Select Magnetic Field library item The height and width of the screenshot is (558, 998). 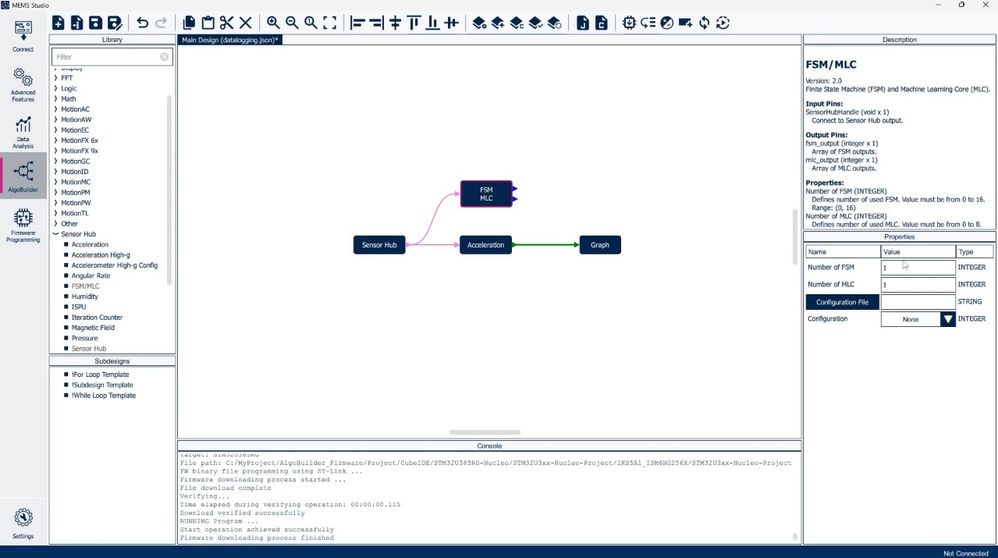(x=93, y=328)
